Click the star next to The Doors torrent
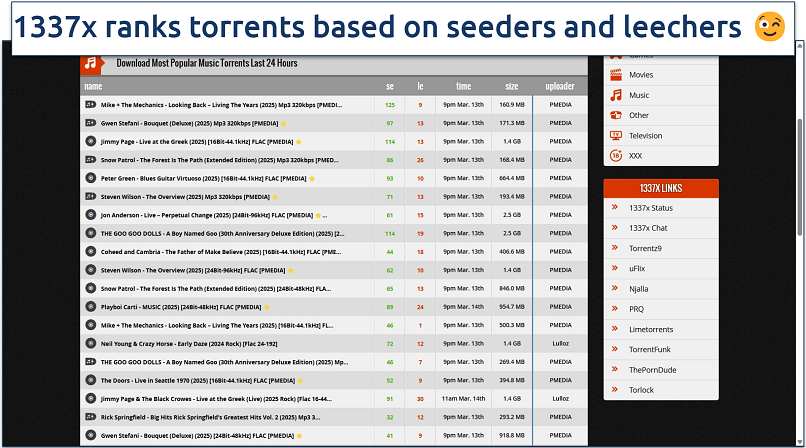Screen dimensions: 806x448 coord(300,381)
